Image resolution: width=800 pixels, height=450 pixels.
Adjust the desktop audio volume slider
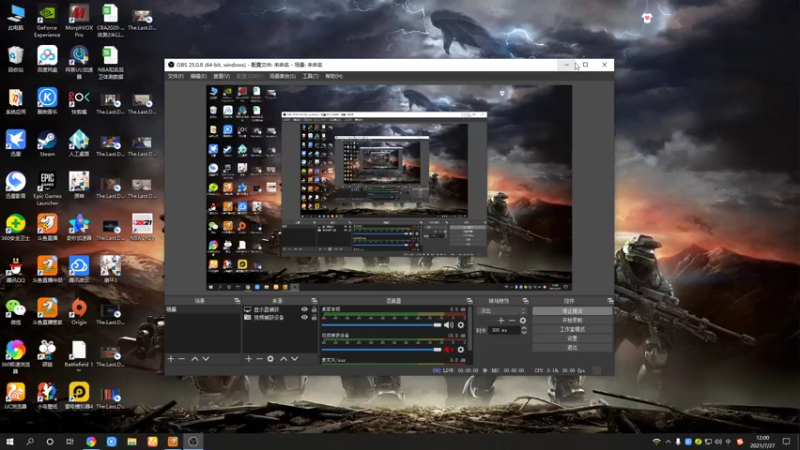pyautogui.click(x=382, y=325)
